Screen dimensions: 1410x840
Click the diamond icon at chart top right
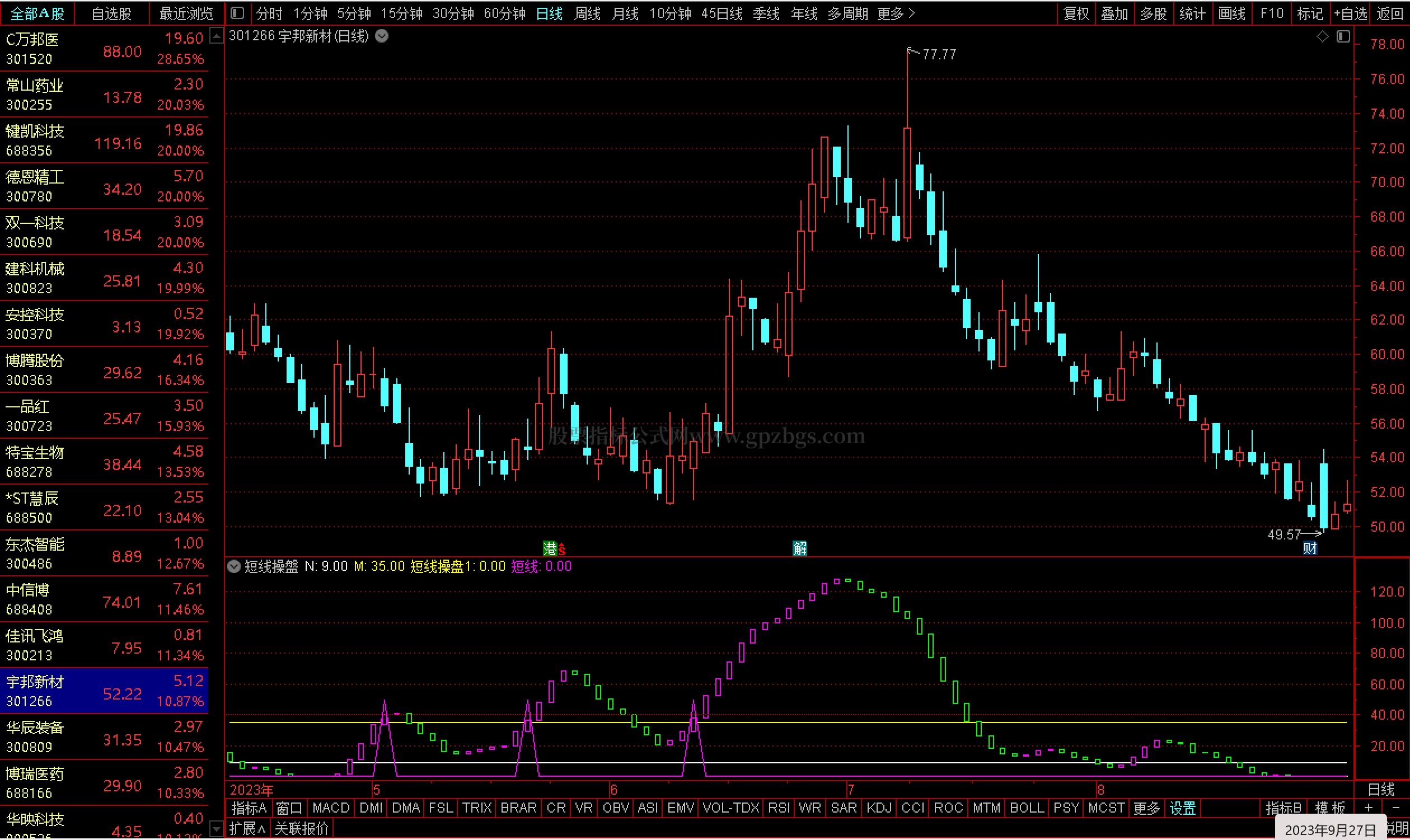point(1322,36)
